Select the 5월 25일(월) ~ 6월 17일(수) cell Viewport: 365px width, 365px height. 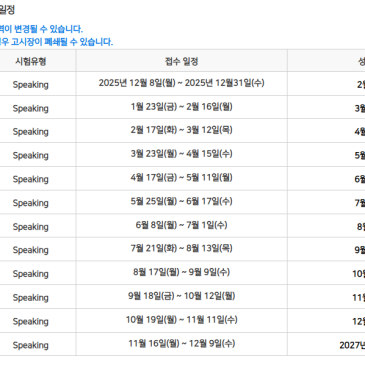182,202
